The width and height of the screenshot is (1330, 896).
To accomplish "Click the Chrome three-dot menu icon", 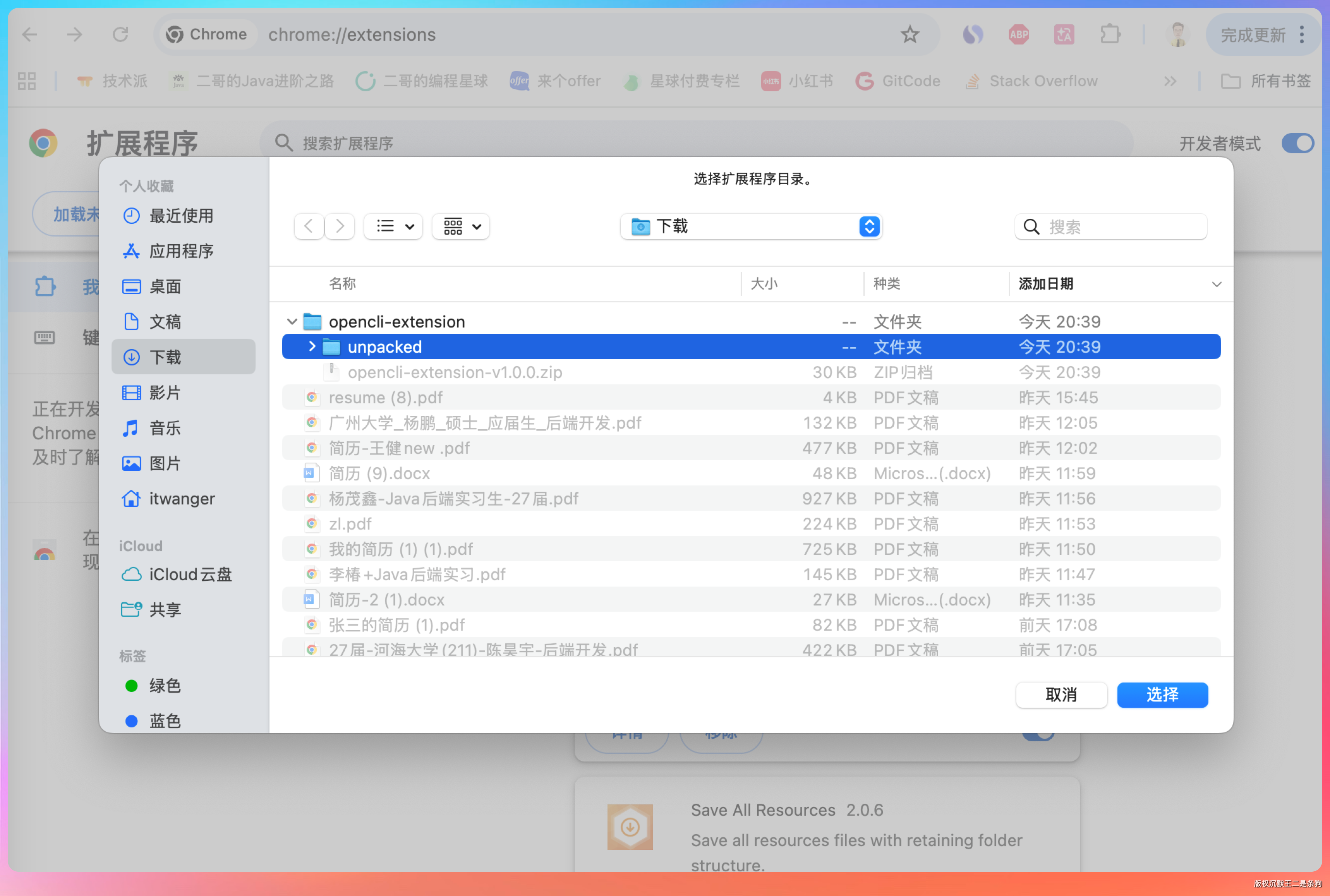I will 1301,35.
